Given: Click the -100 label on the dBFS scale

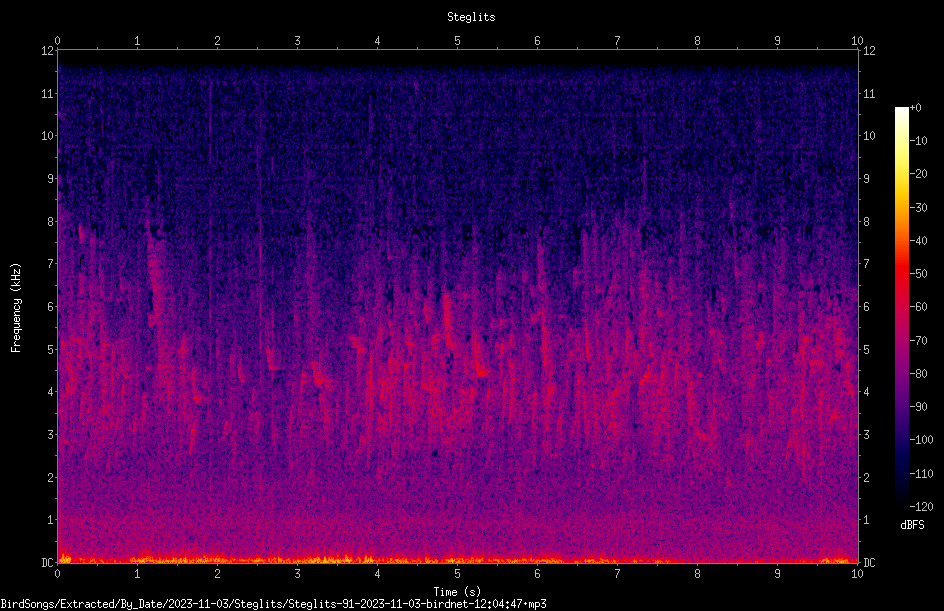Looking at the screenshot, I should click(x=921, y=439).
